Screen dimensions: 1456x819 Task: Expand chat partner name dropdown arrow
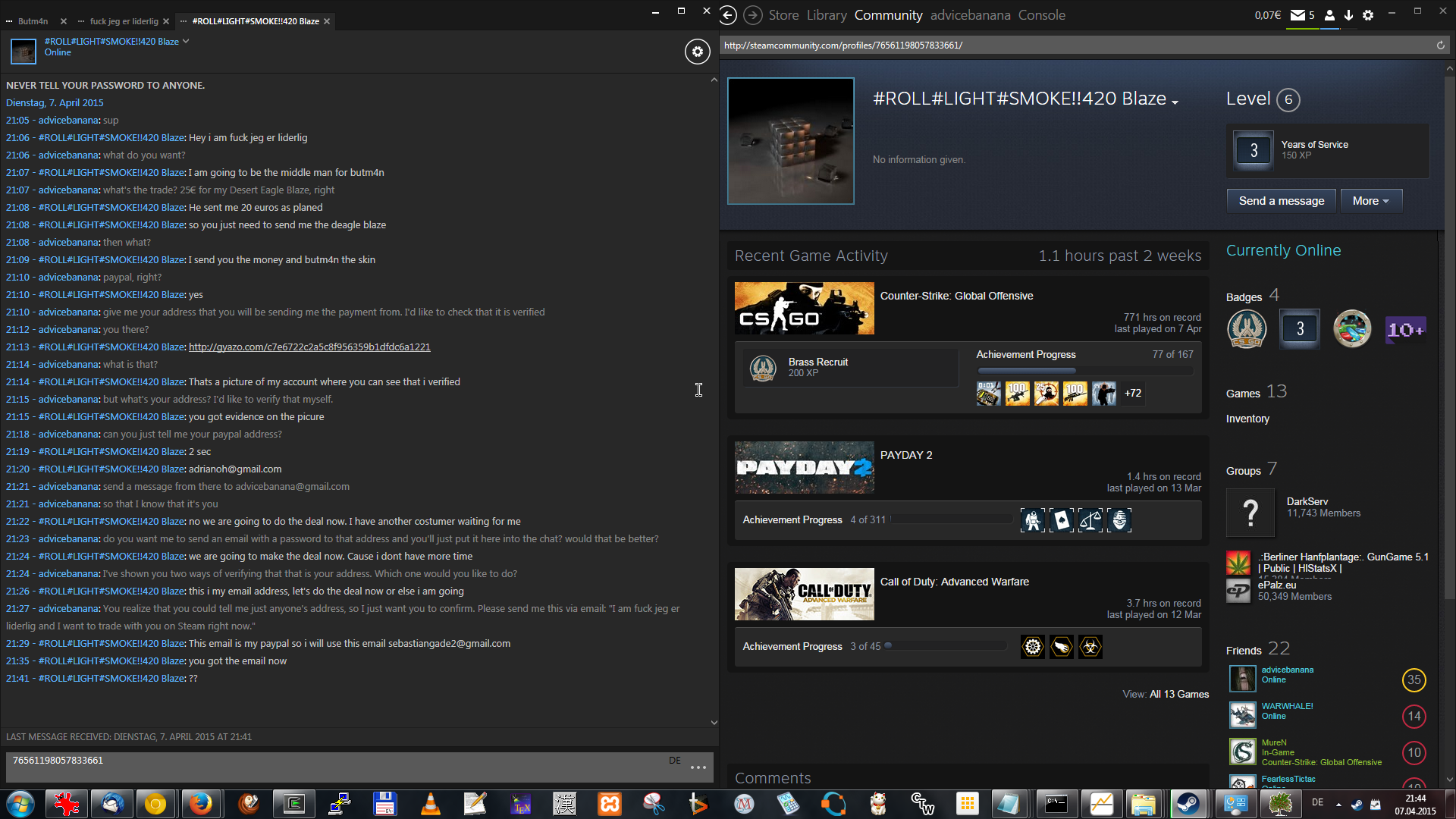[x=186, y=41]
